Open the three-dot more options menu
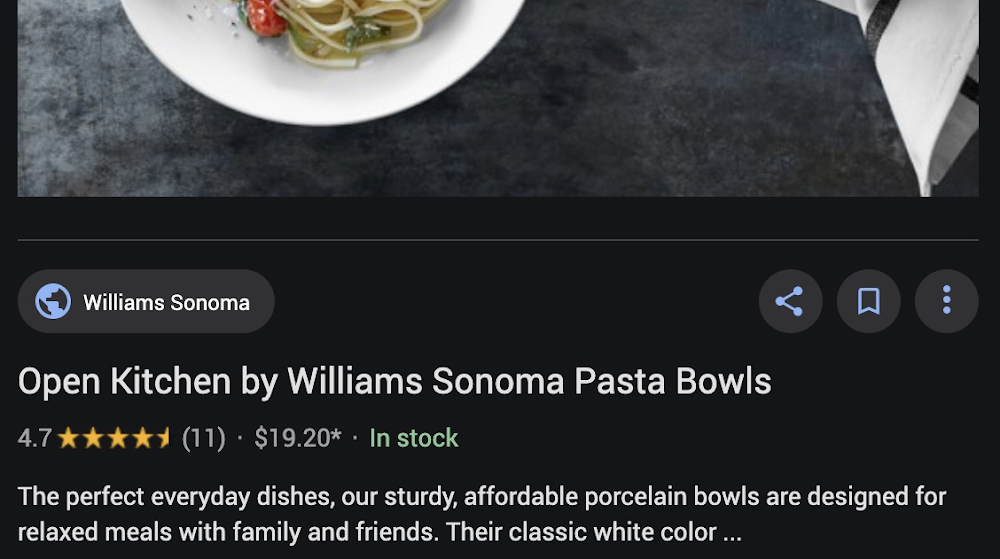Screen dimensions: 1000x559 [946, 301]
